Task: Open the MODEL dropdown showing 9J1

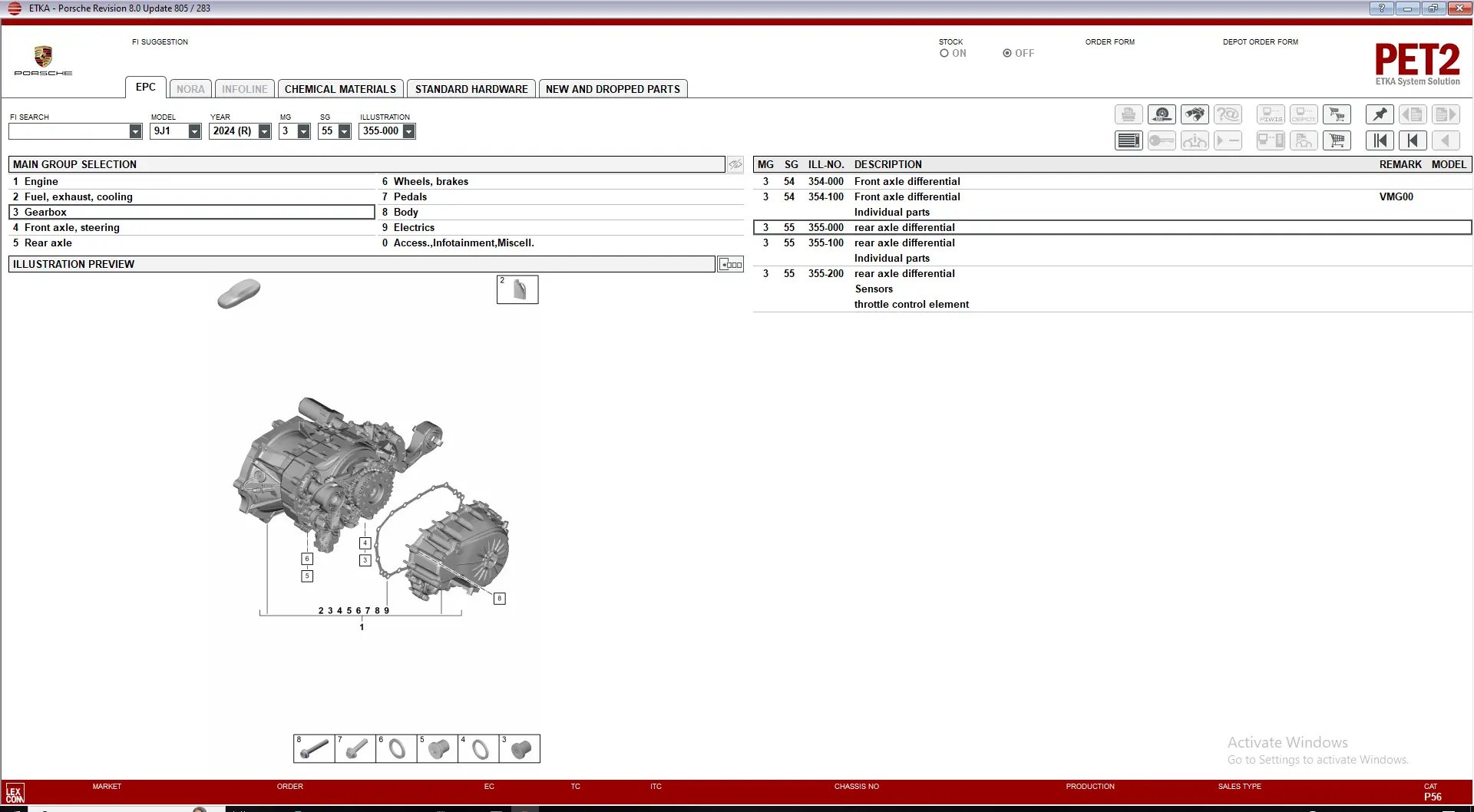Action: [x=194, y=132]
